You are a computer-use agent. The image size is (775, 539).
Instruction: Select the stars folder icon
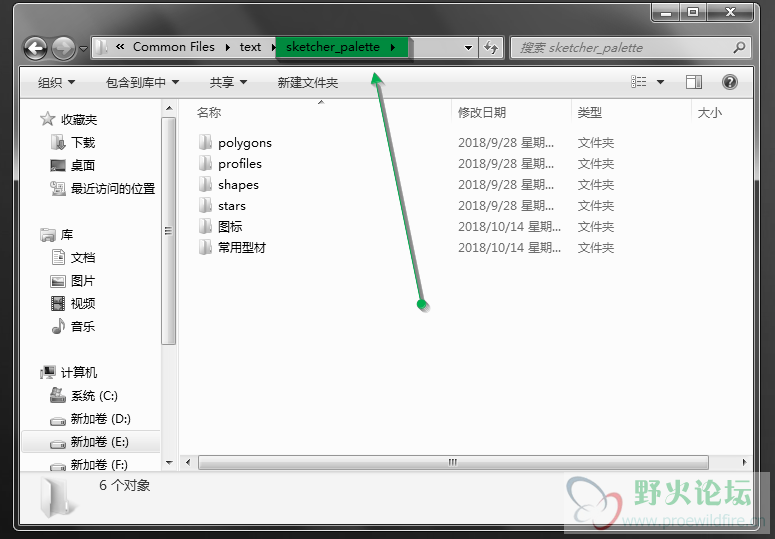[205, 205]
